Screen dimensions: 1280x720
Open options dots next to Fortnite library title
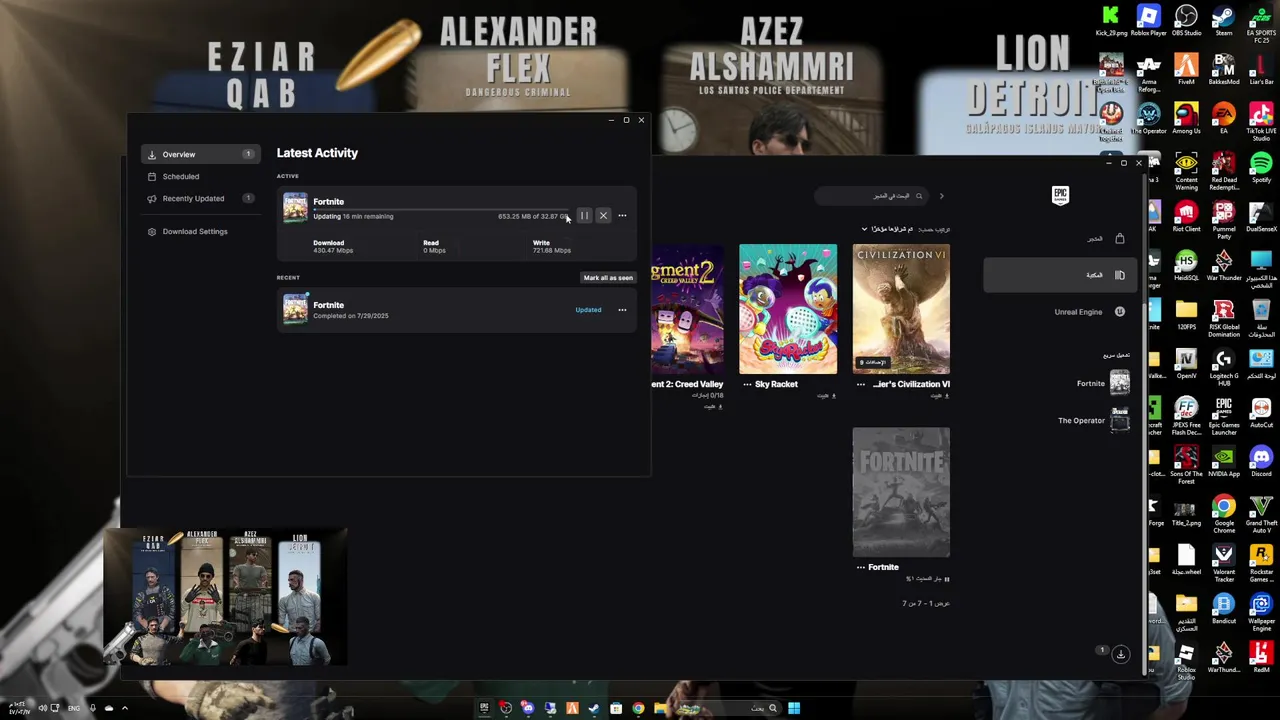(861, 567)
